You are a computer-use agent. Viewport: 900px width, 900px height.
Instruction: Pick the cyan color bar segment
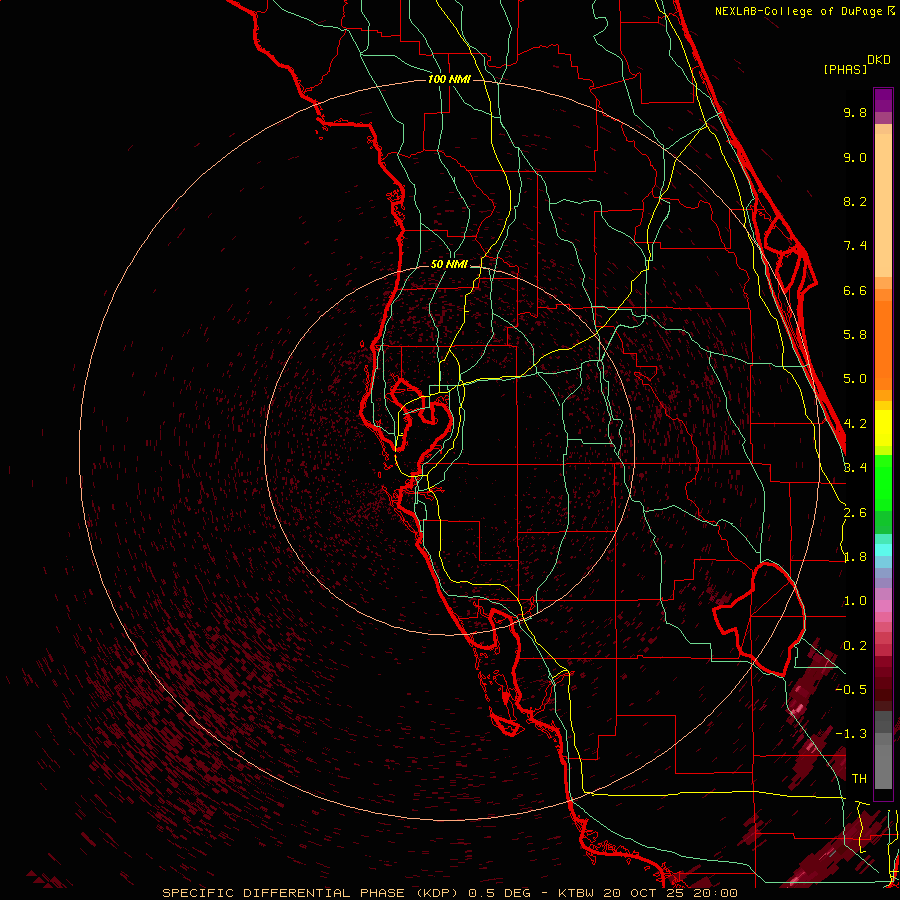pyautogui.click(x=883, y=549)
